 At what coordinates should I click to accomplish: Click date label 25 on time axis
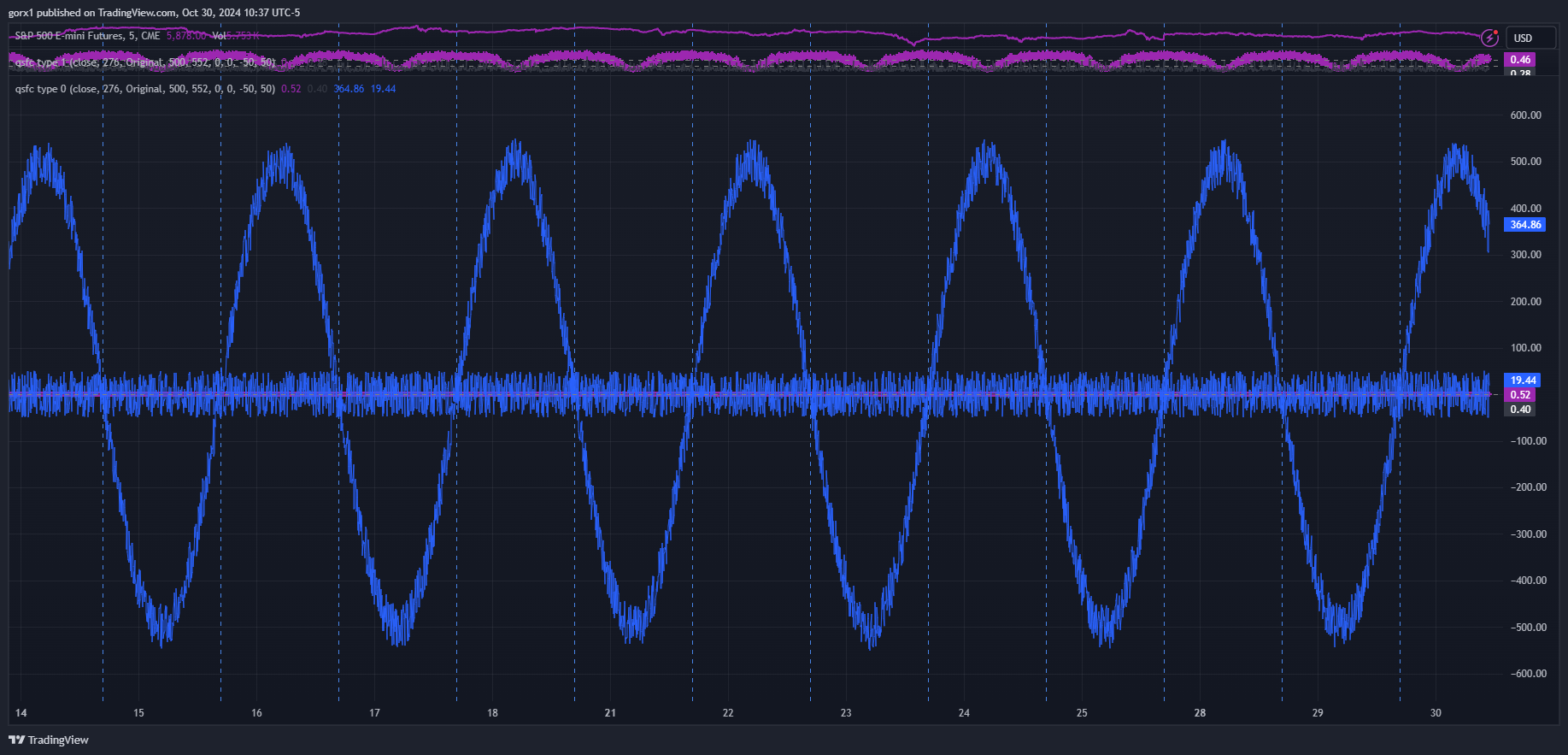[x=1082, y=713]
